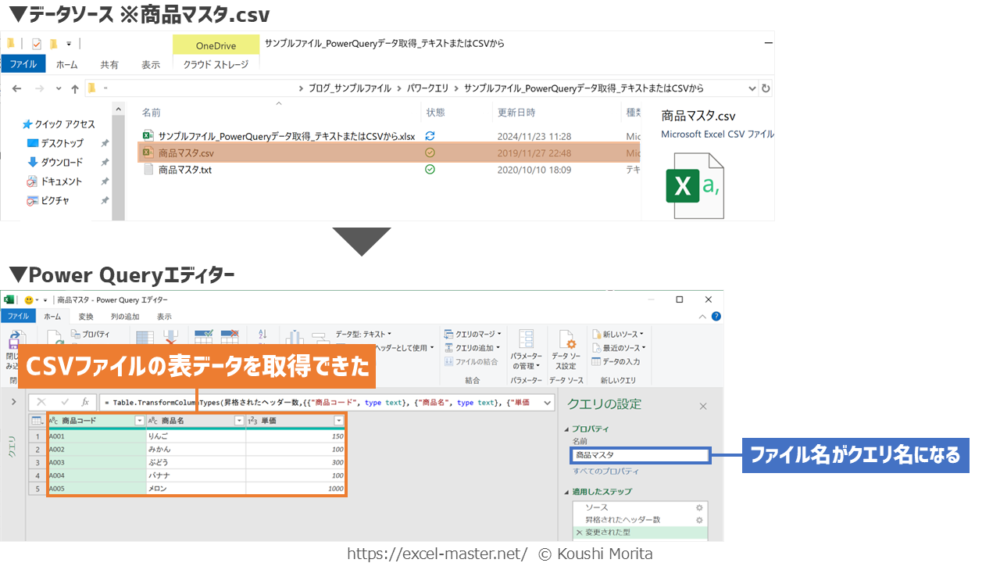Viewport: 1000px width, 563px height.
Task: Switch to the 列の追加 tab
Action: (125, 316)
